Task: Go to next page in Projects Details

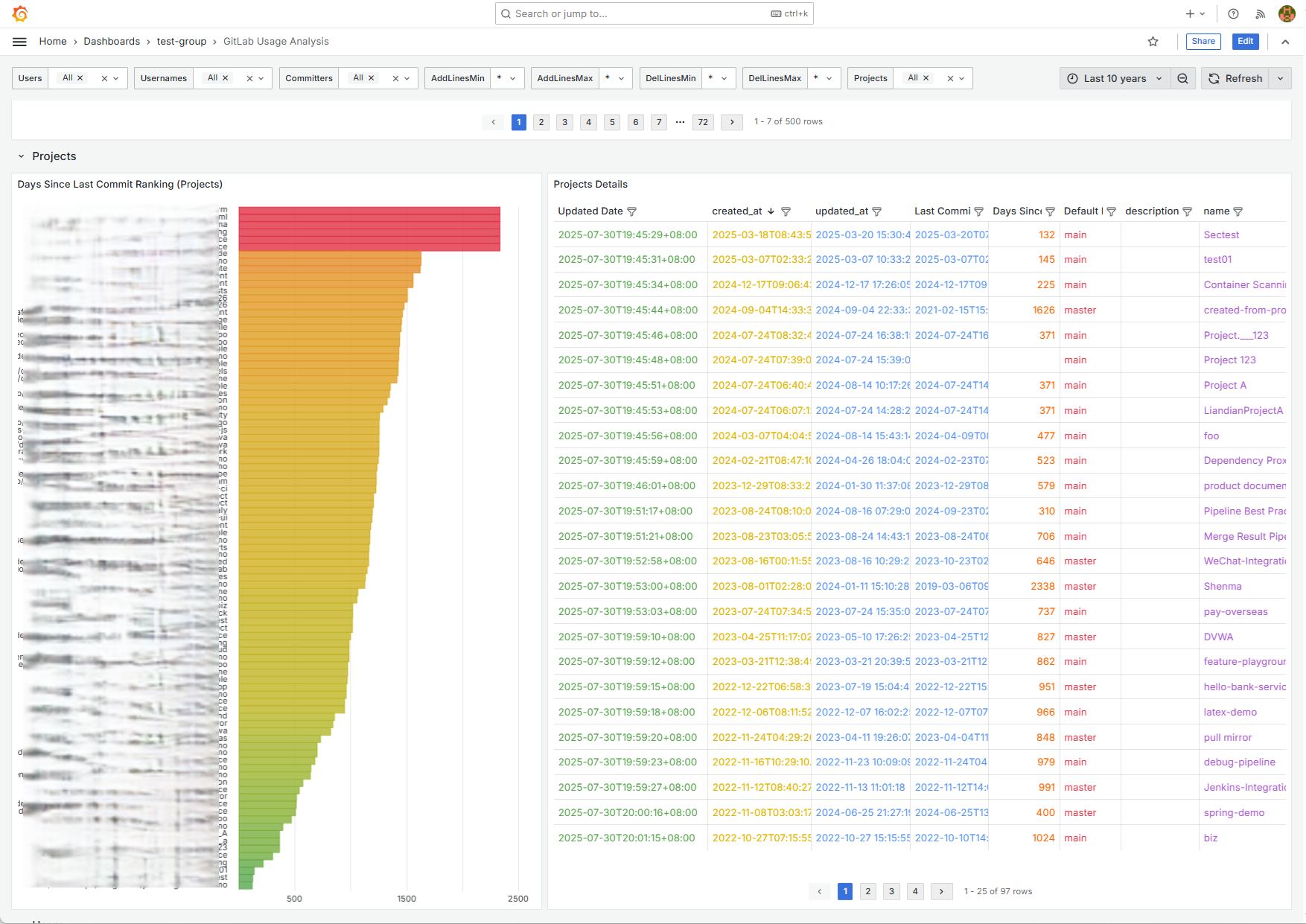Action: point(942,891)
